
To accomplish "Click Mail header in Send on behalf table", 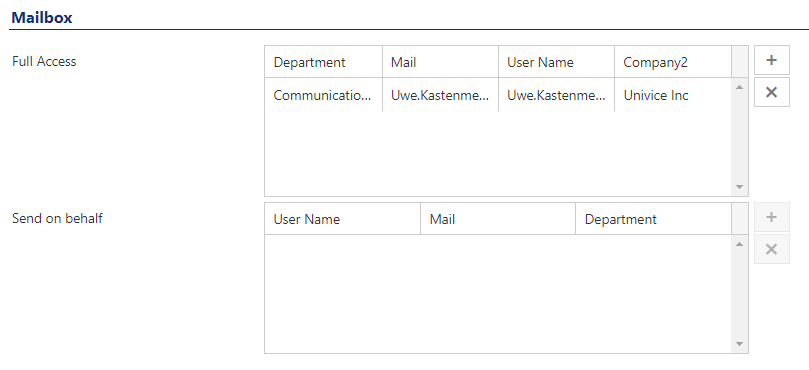I will [498, 219].
